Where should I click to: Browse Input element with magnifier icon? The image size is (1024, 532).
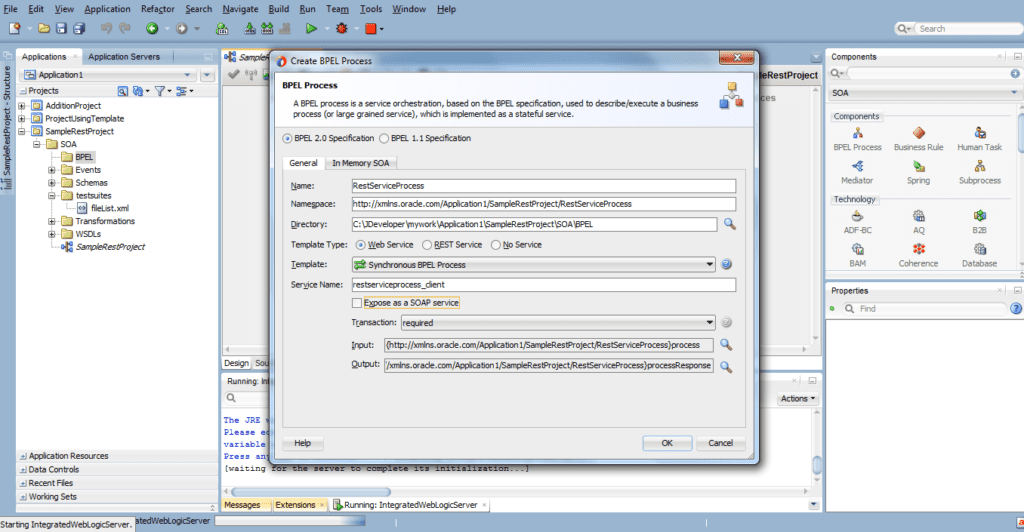[726, 345]
